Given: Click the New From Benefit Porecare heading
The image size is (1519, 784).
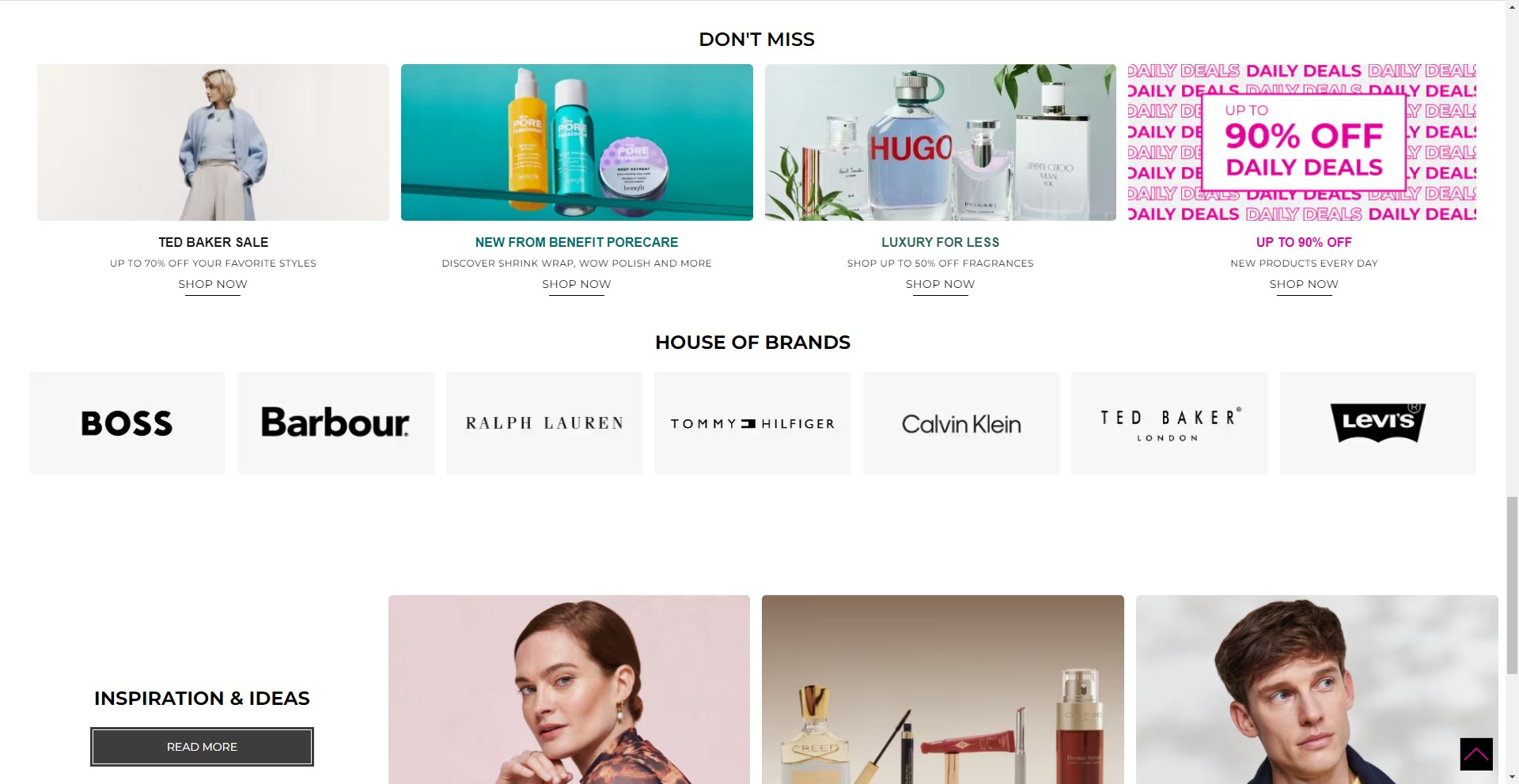Looking at the screenshot, I should (577, 242).
